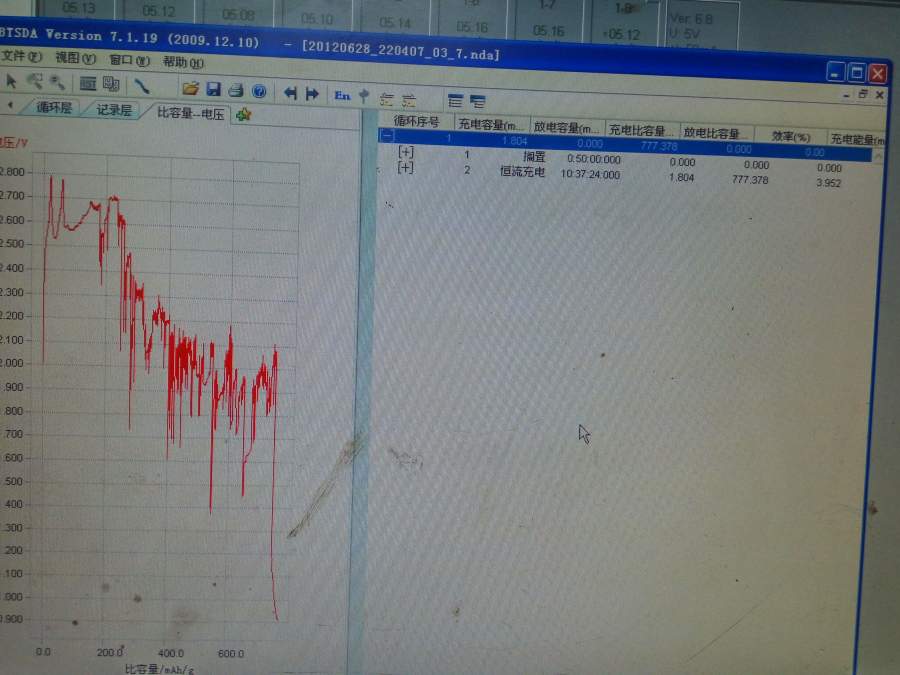
Task: Maximize the BTSDA main window
Action: (856, 72)
